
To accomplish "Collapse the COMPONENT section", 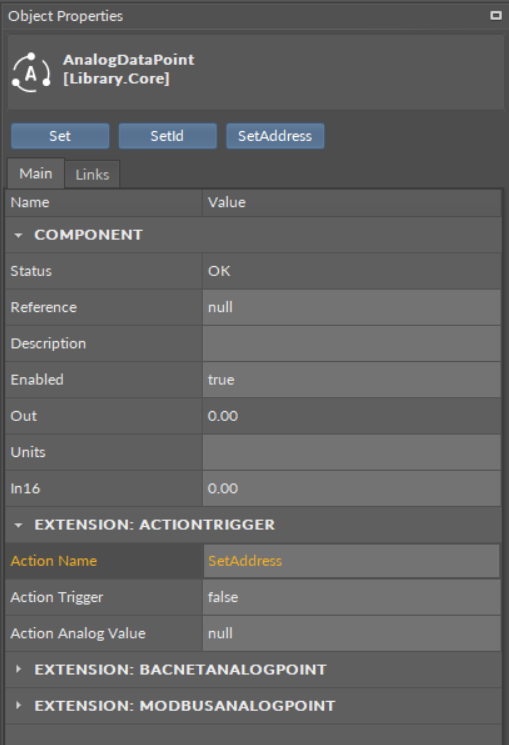I will [x=18, y=235].
